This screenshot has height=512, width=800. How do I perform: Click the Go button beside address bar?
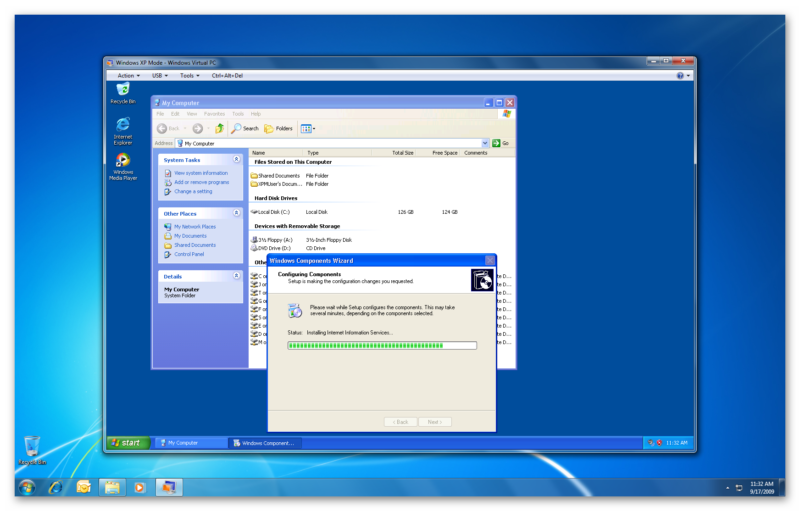point(500,143)
